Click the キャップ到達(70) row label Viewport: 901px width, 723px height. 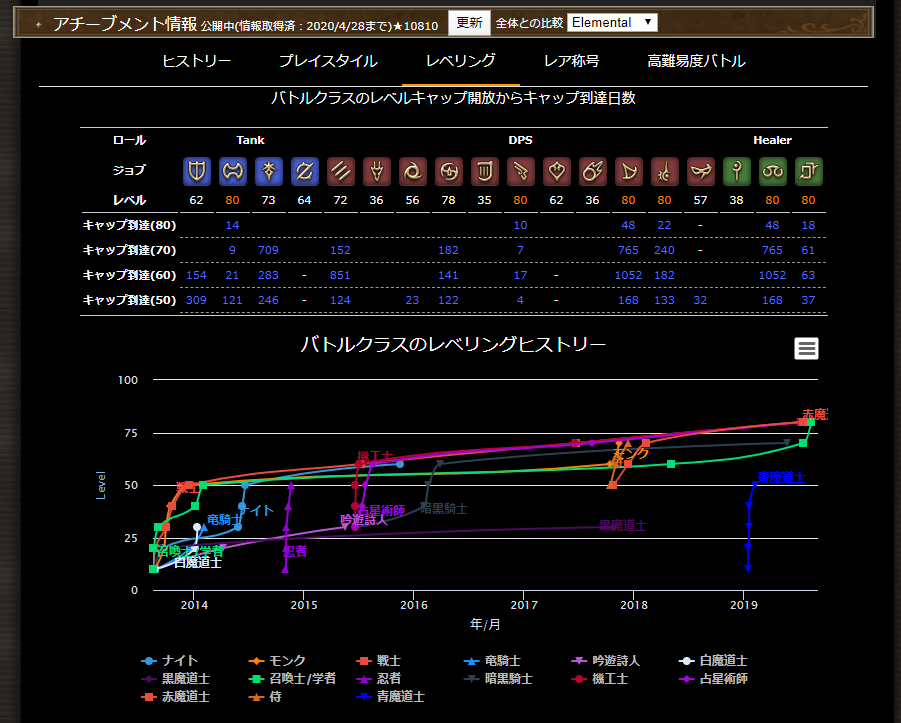click(129, 250)
